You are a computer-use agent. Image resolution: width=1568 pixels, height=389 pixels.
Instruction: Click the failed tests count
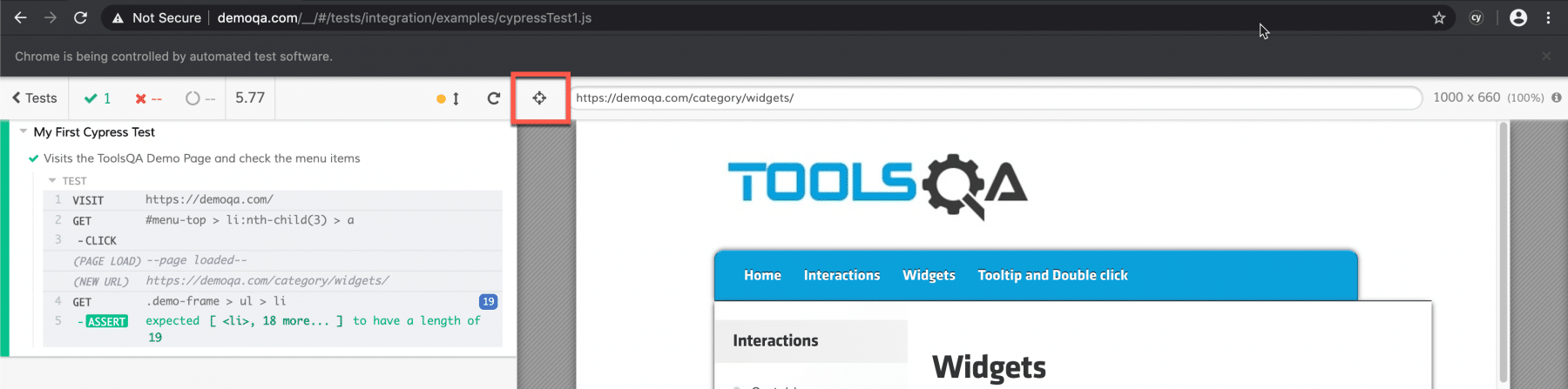tap(148, 98)
